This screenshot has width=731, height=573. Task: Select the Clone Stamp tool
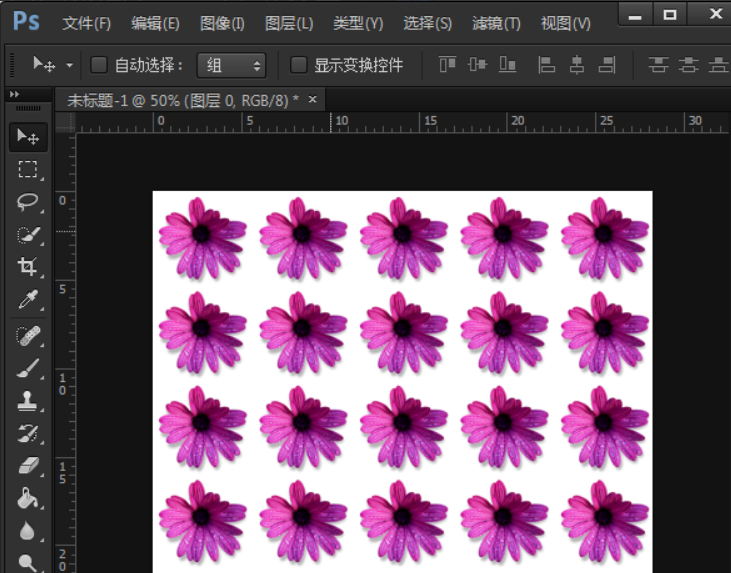coord(28,401)
